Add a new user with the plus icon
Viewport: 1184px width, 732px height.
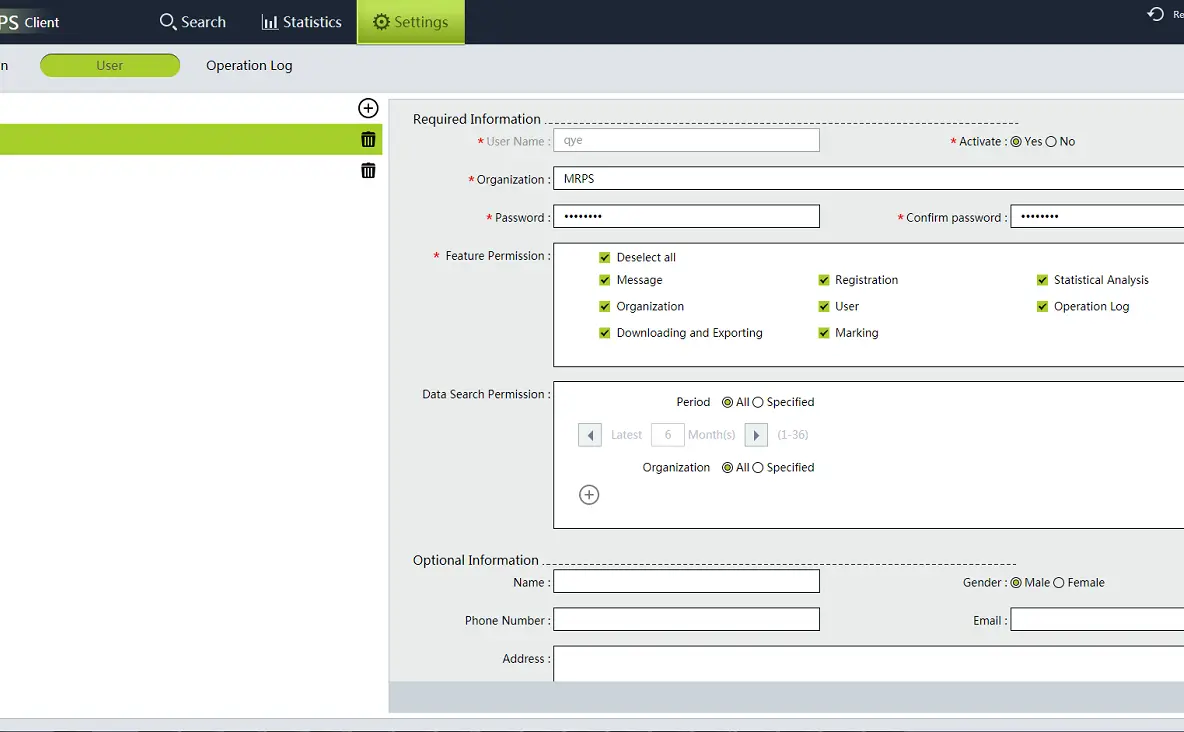pyautogui.click(x=368, y=108)
